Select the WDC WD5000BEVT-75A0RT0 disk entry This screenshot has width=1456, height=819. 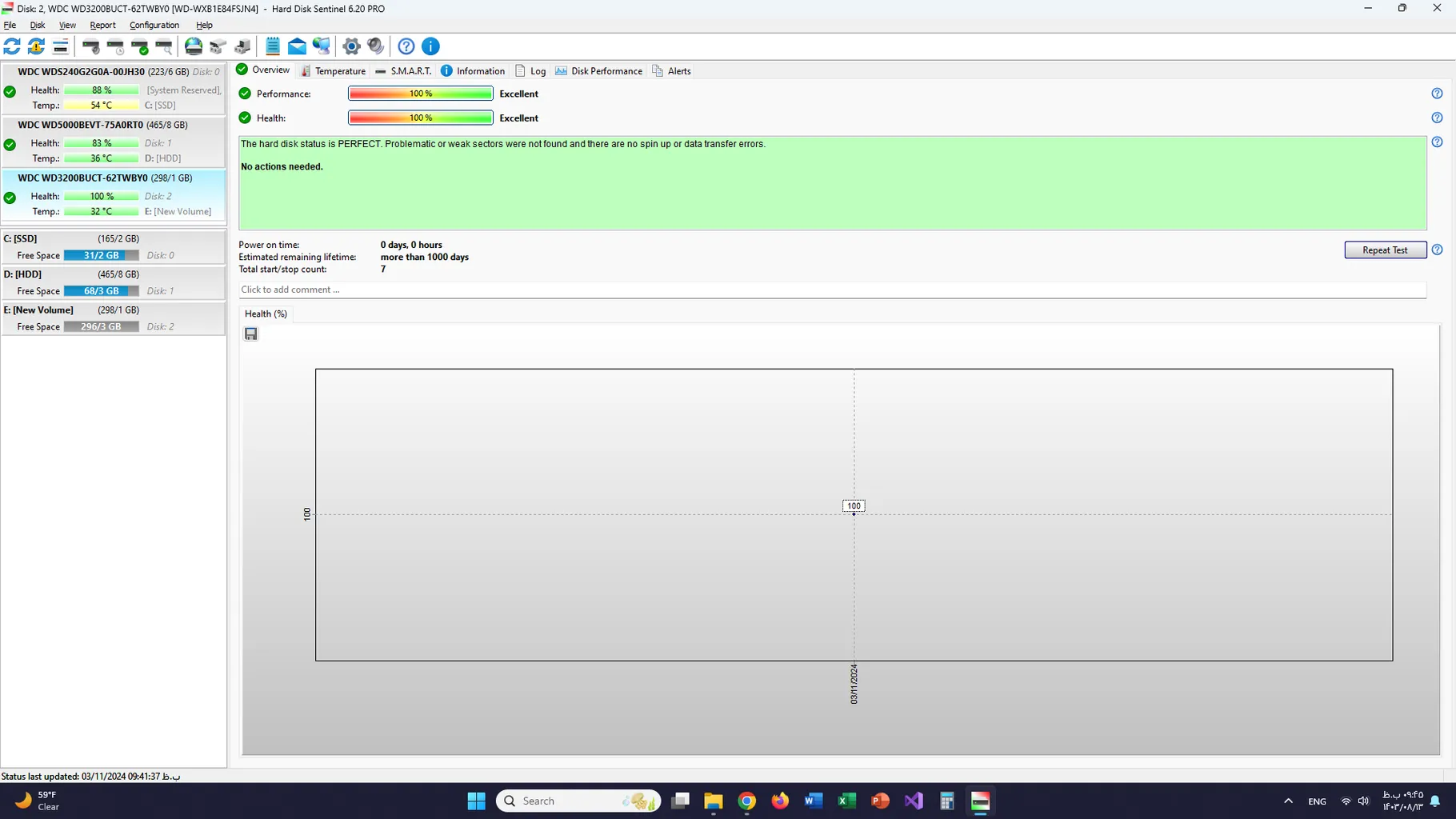click(x=102, y=125)
